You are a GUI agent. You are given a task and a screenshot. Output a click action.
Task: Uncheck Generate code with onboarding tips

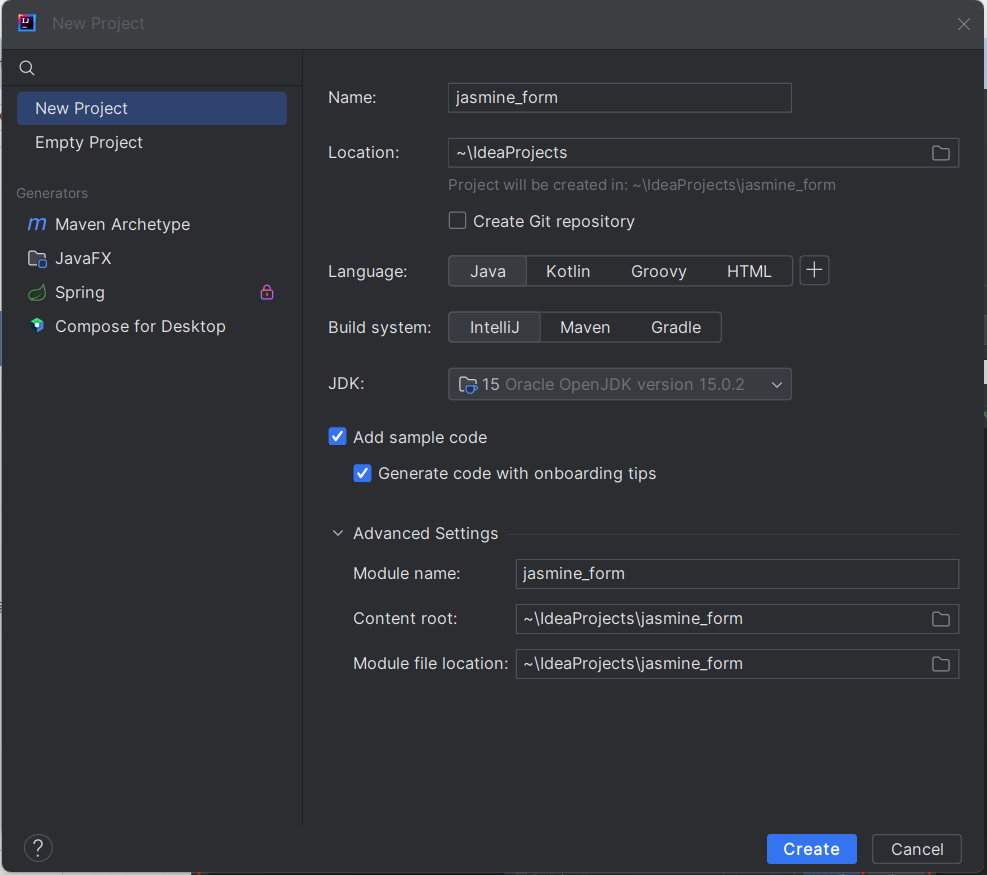pos(362,473)
